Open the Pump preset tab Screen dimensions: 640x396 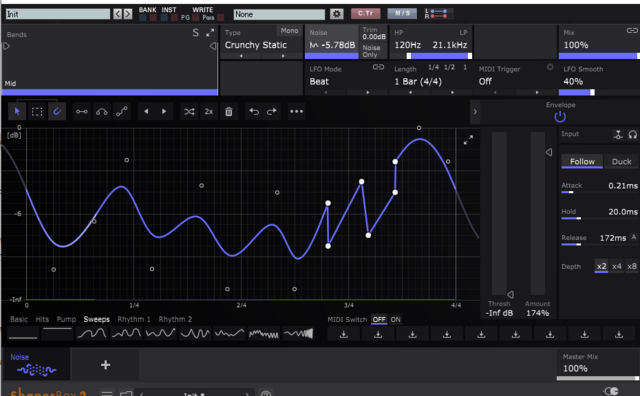coord(66,319)
